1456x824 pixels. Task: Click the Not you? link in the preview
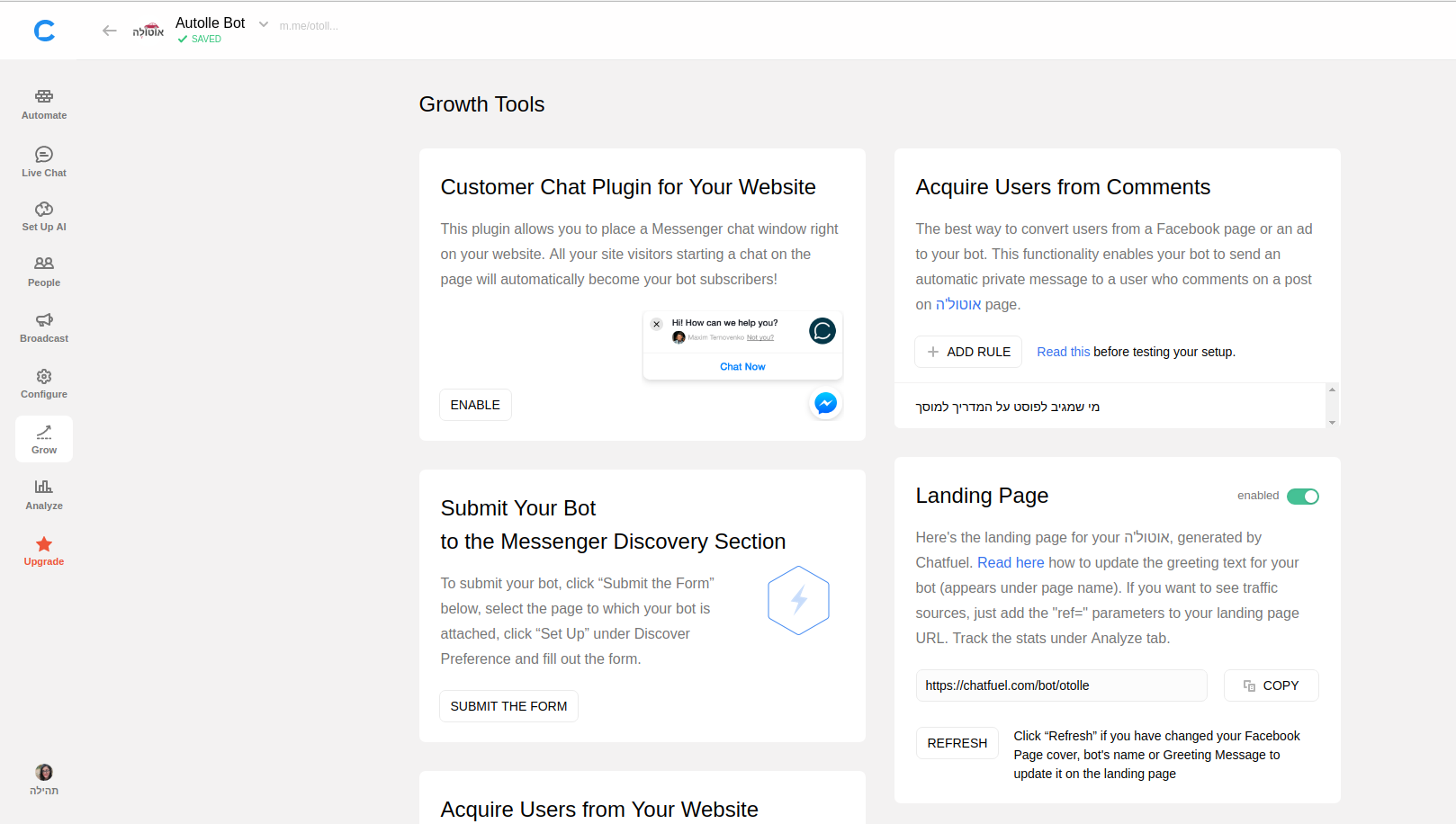(760, 338)
